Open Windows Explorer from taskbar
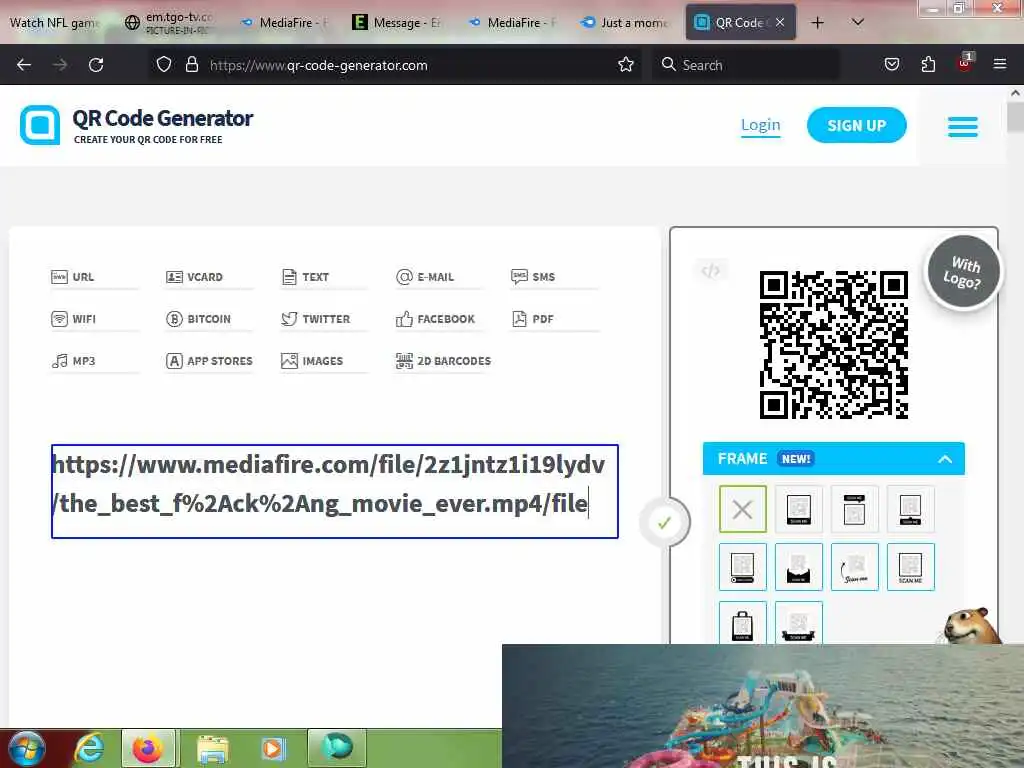1024x768 pixels. click(212, 748)
